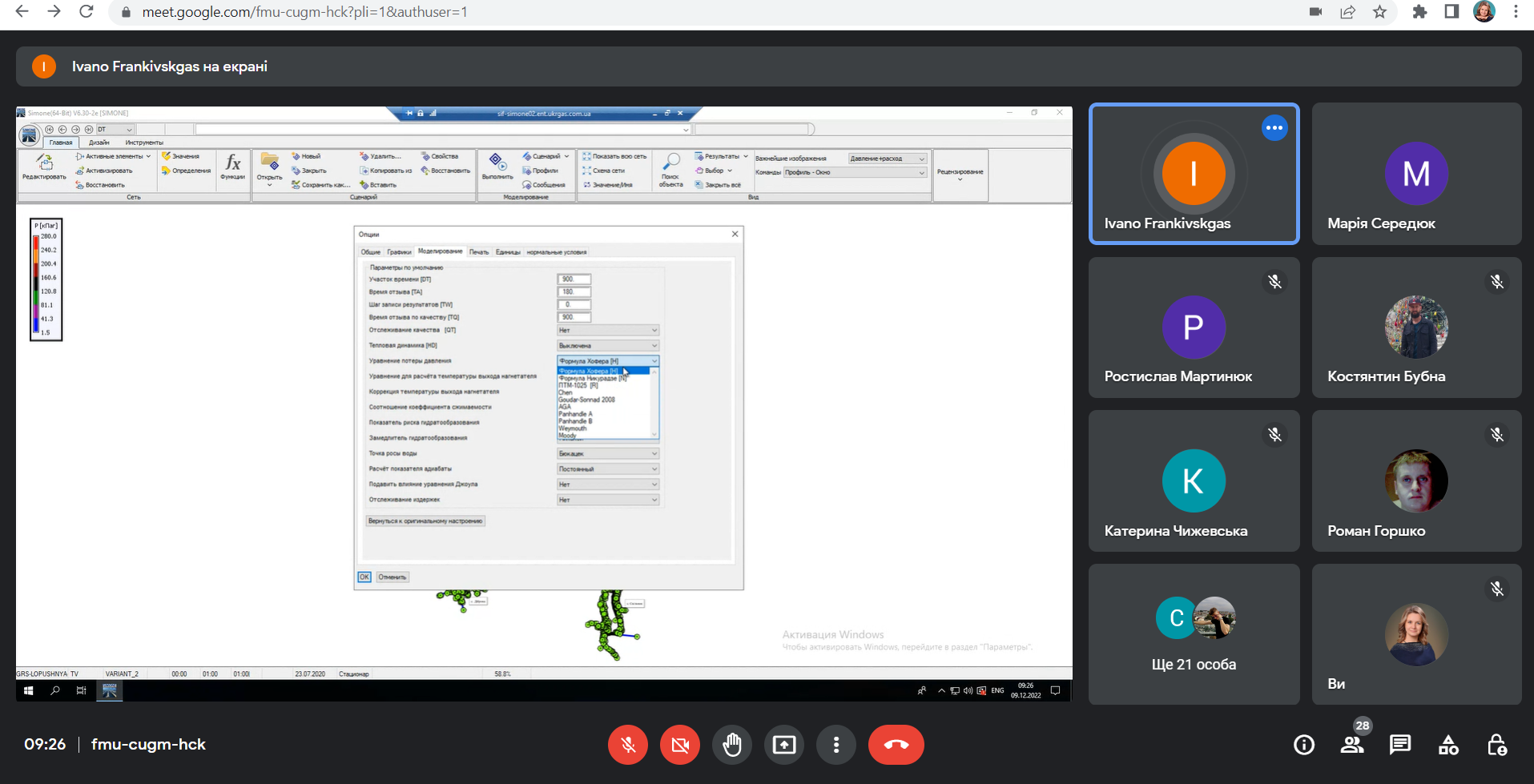Raise your hand in the meeting
This screenshot has height=784, width=1534.
click(x=732, y=745)
